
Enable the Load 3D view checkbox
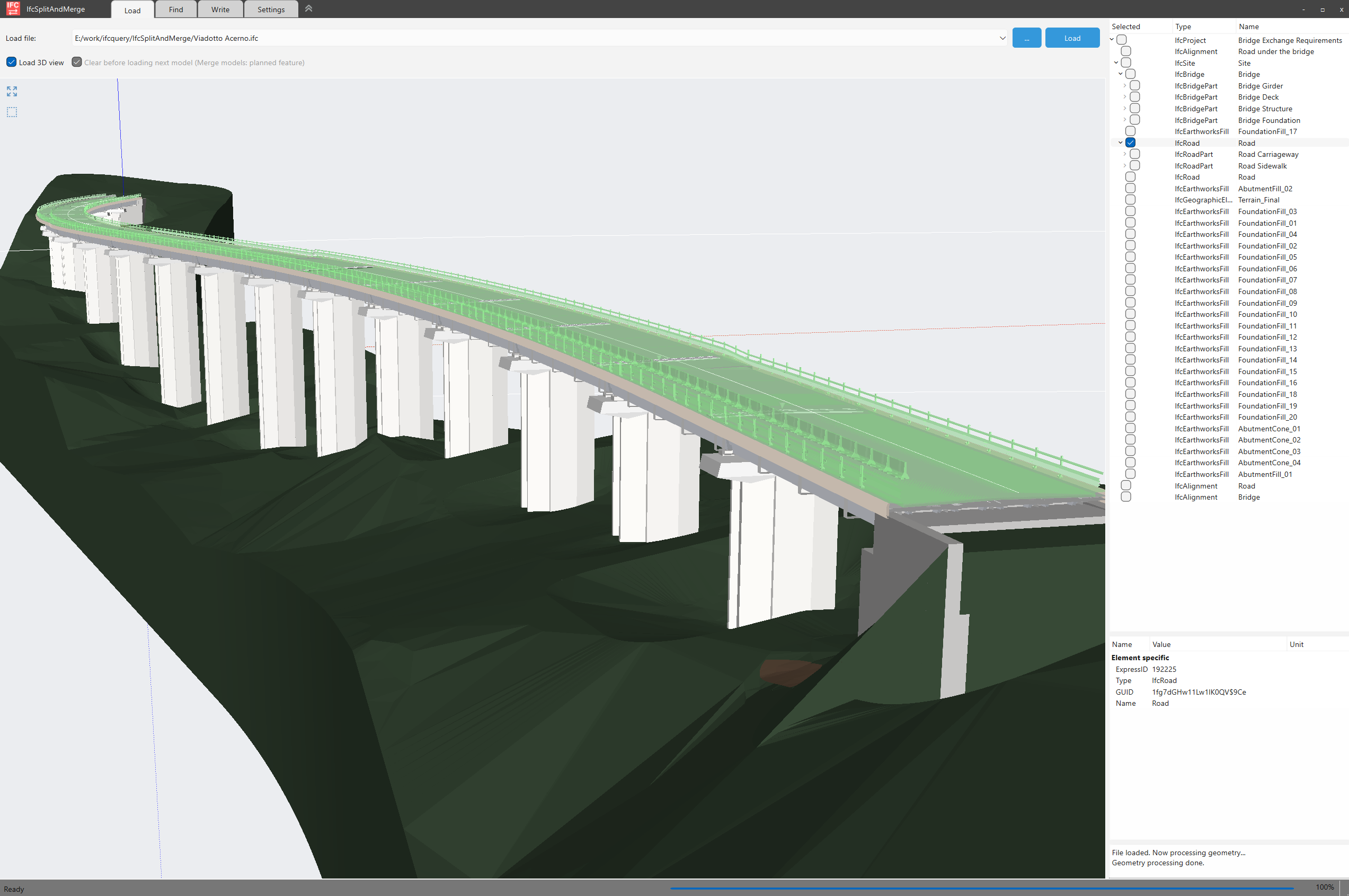(12, 61)
